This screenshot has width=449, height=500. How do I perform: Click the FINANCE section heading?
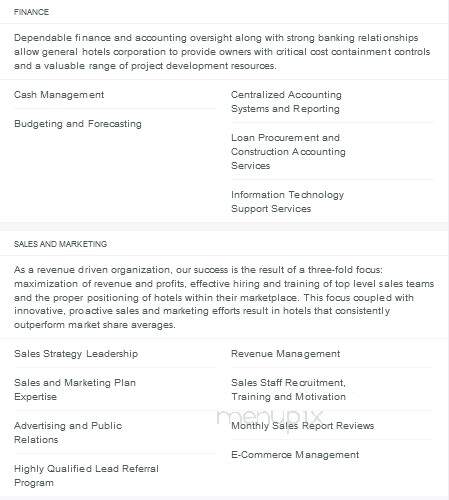point(31,12)
